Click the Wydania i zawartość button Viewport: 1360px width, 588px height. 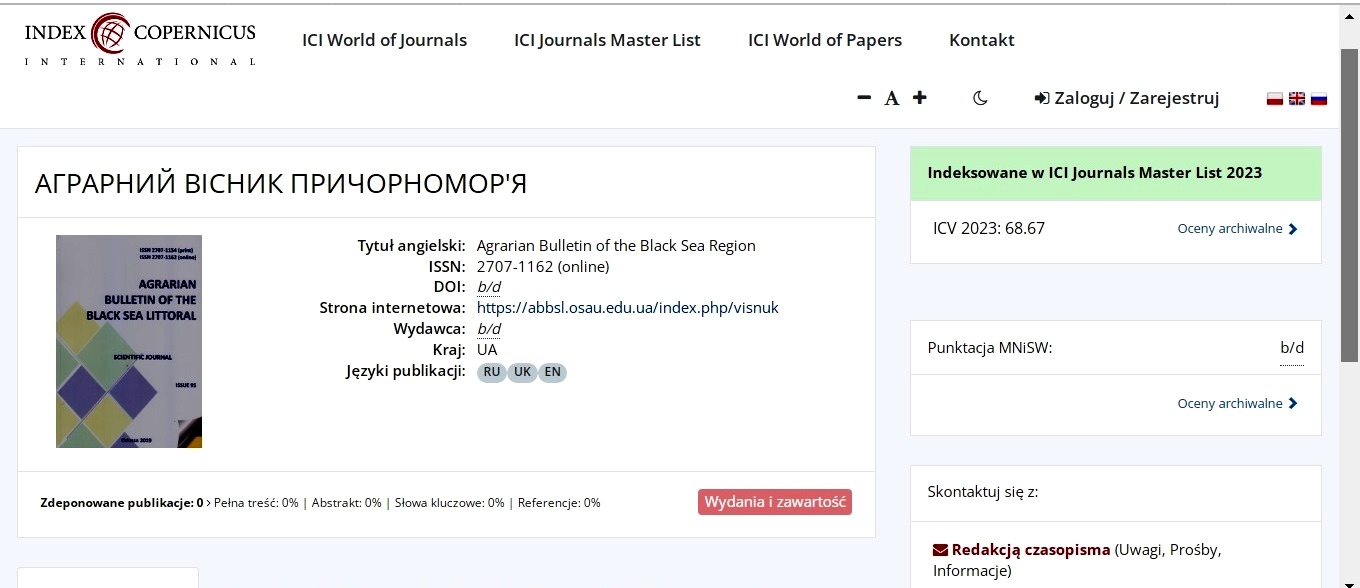[774, 502]
